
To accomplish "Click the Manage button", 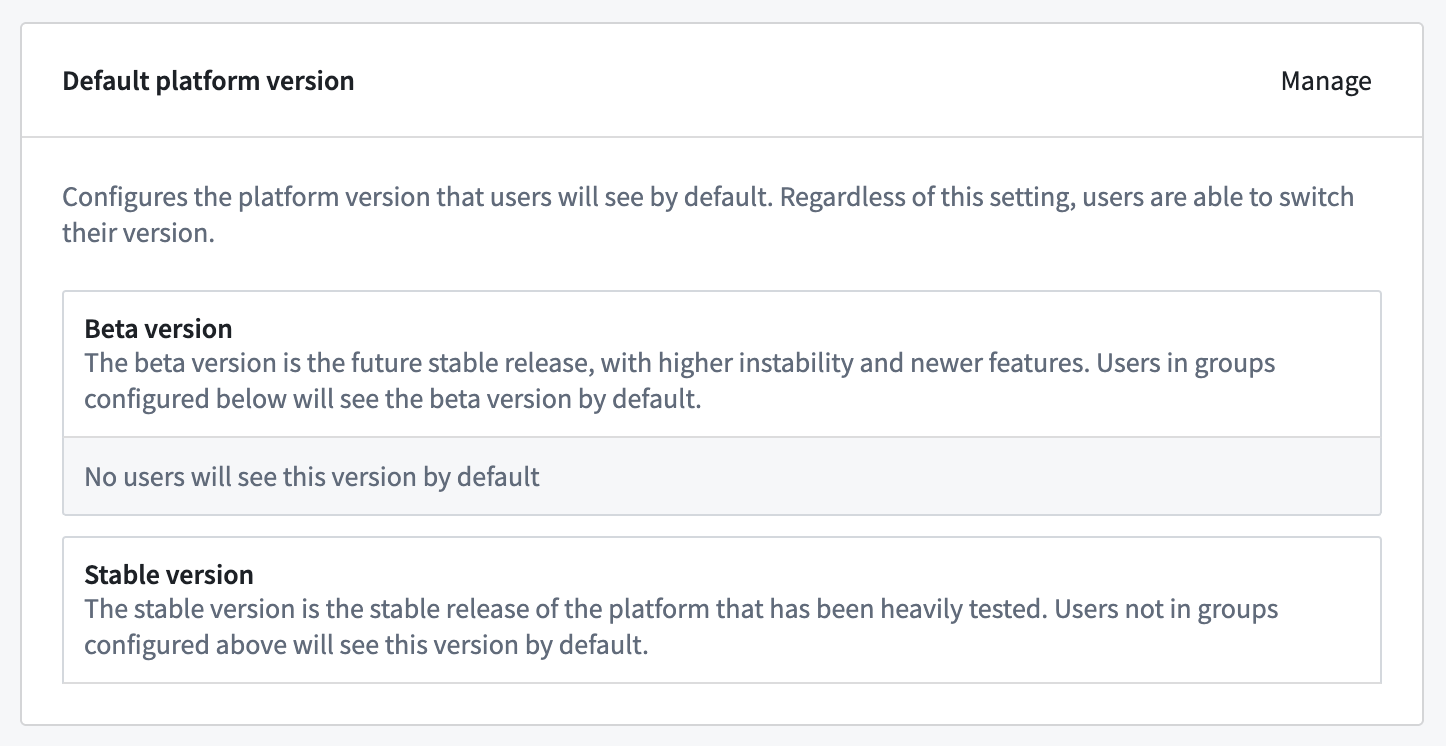I will [1325, 81].
